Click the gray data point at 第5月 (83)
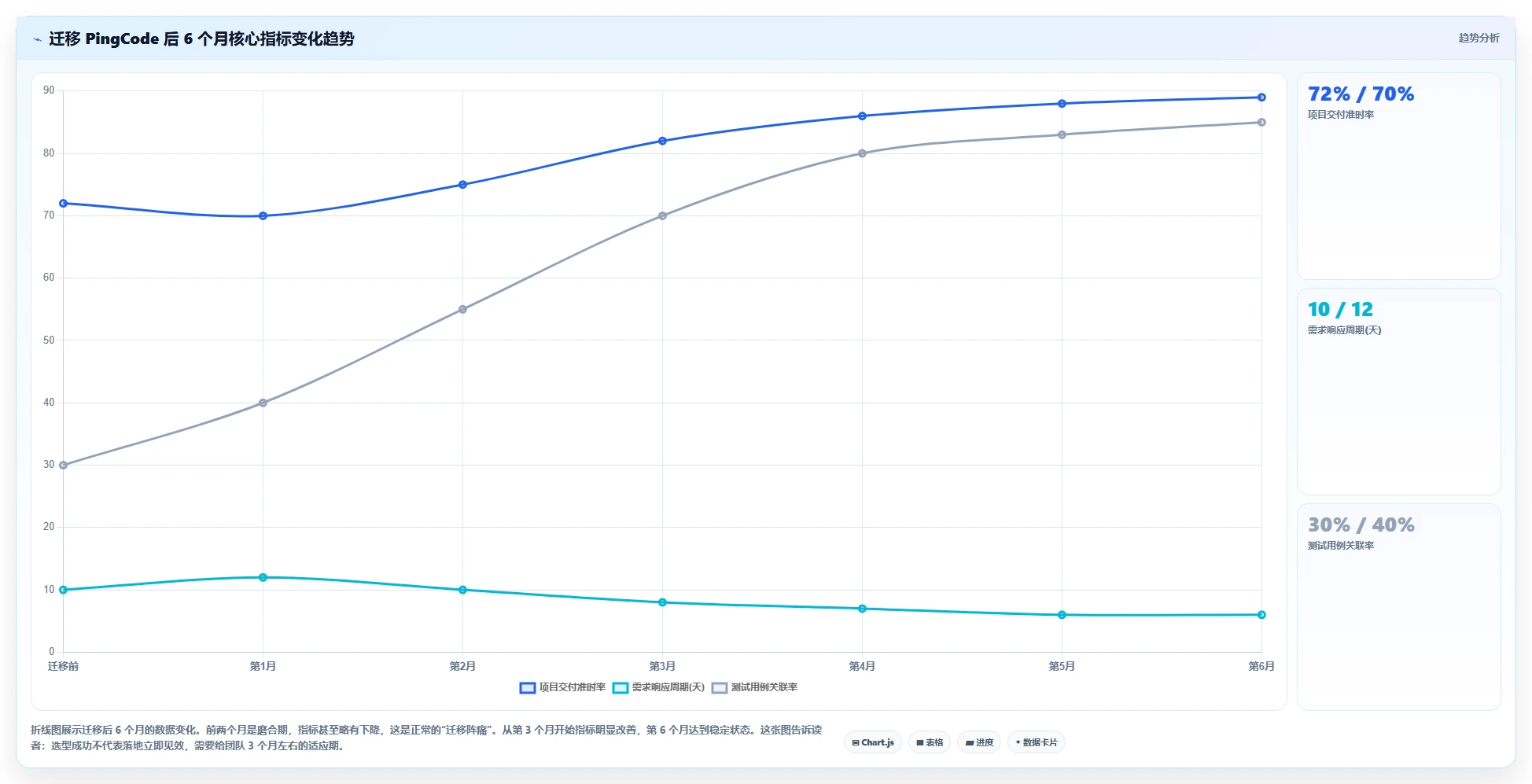The image size is (1532, 784). 1062,135
